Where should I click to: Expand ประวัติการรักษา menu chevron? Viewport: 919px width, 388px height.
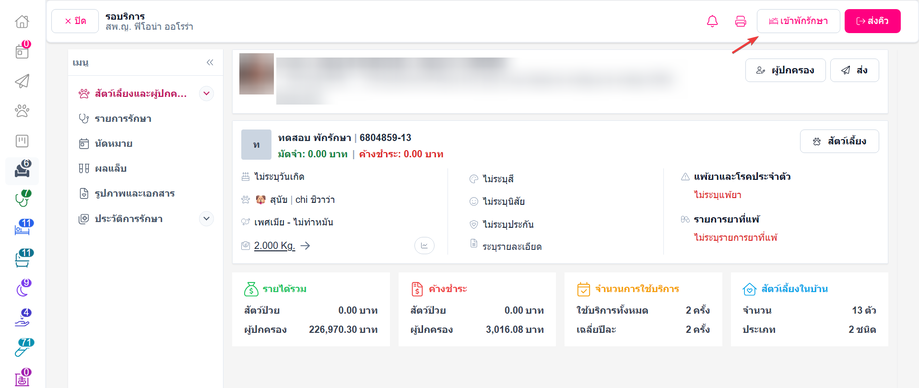(206, 219)
